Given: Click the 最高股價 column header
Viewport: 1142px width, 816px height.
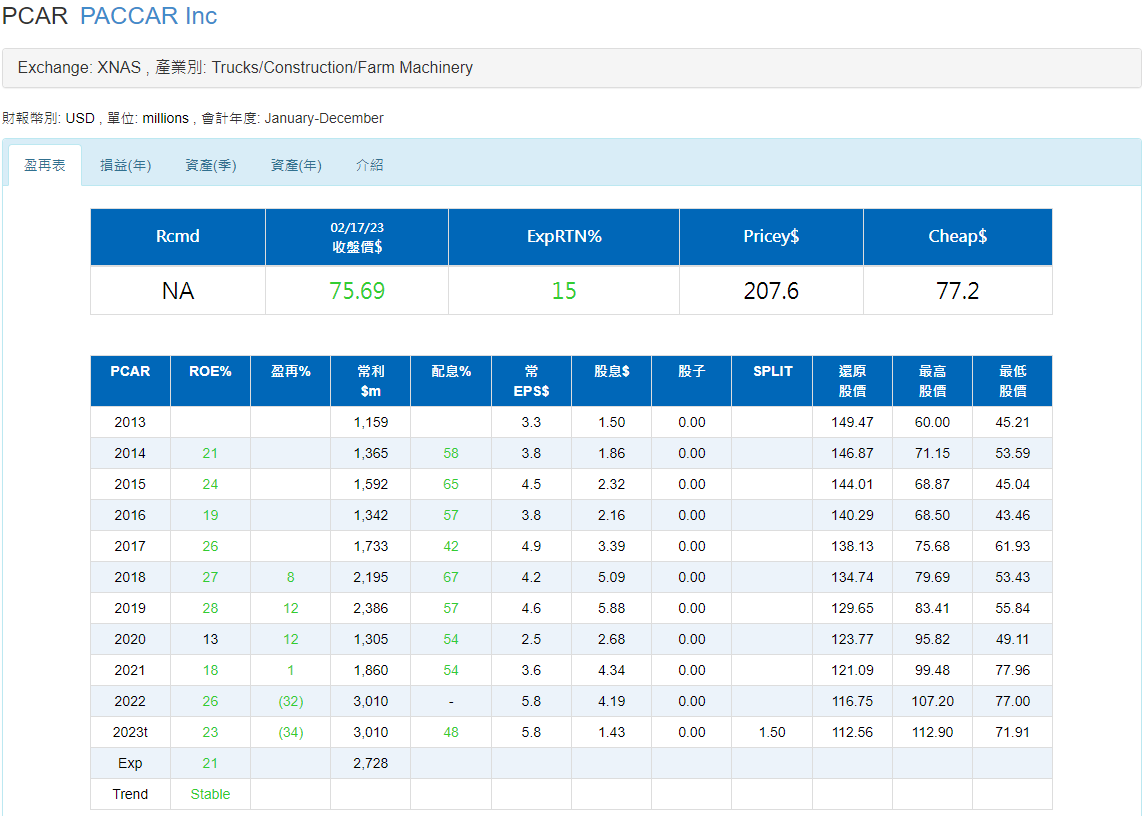Looking at the screenshot, I should (932, 380).
